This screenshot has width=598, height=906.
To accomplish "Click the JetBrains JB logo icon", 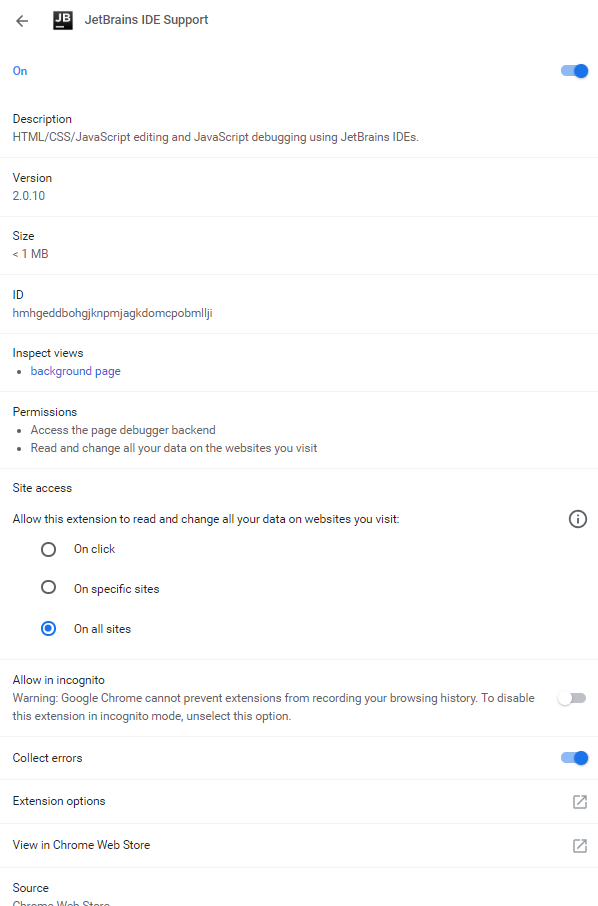I will point(63,20).
